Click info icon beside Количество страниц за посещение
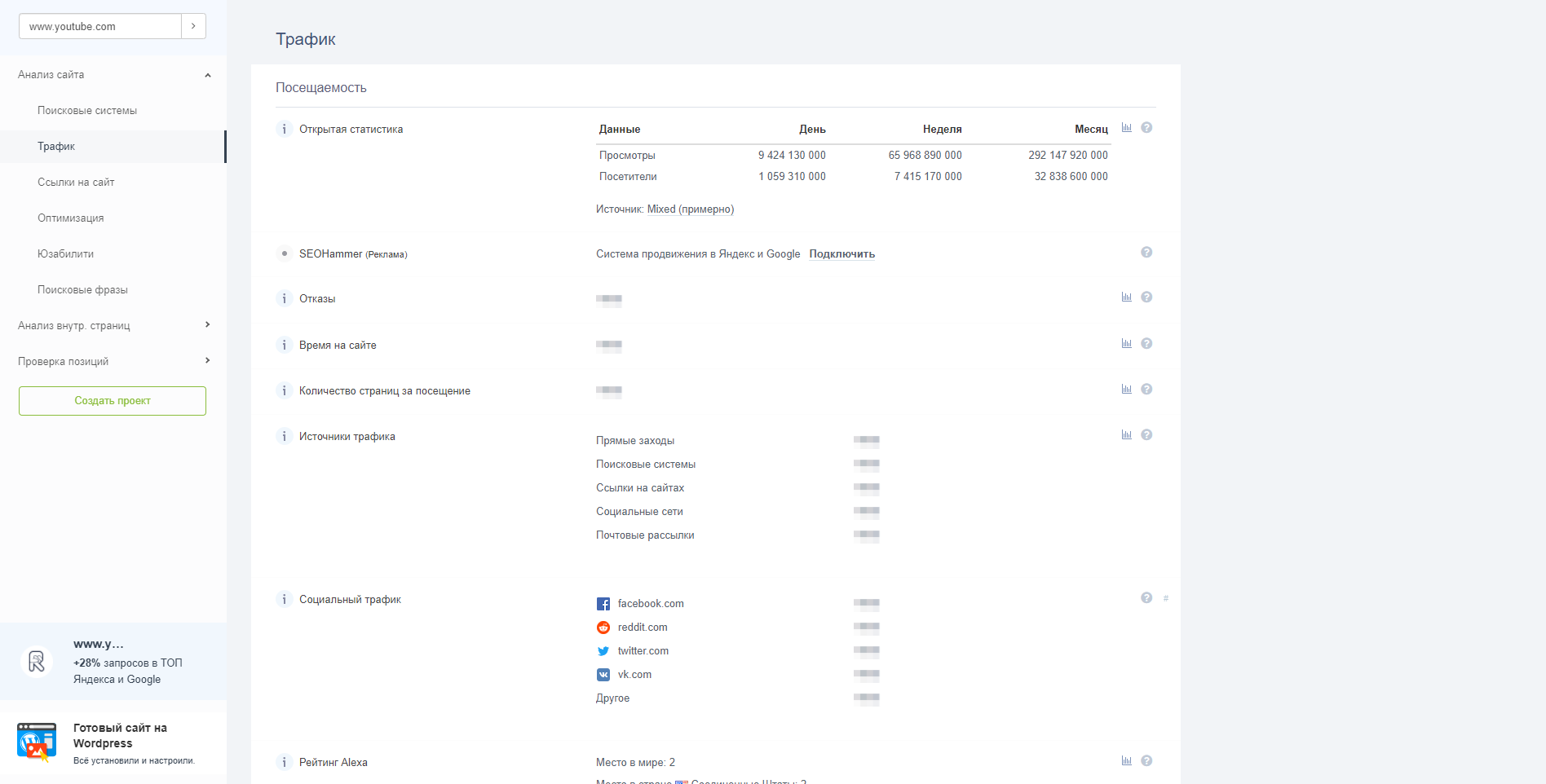The width and height of the screenshot is (1546, 784). pos(284,390)
